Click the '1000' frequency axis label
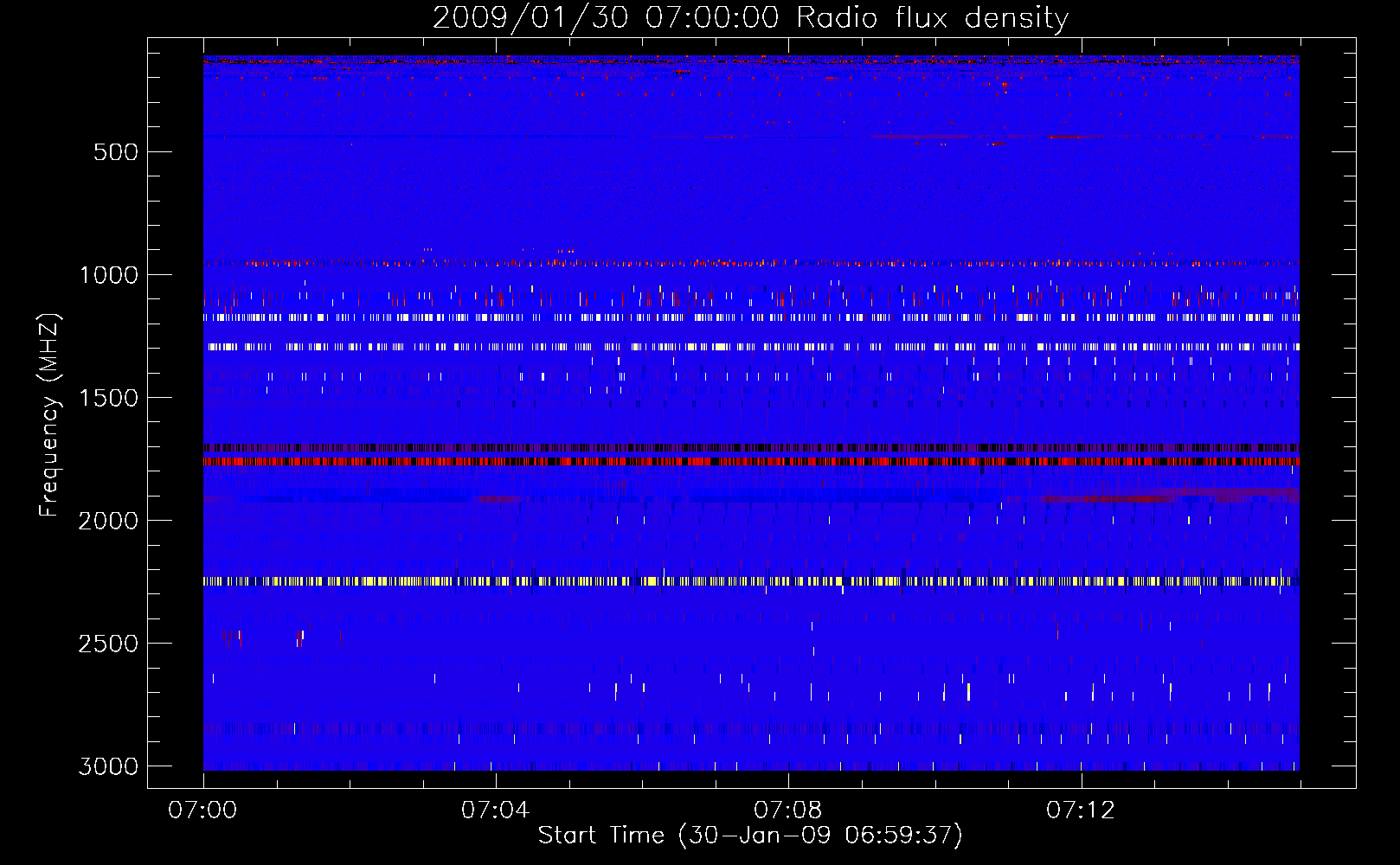The height and width of the screenshot is (865, 1400). [x=108, y=275]
